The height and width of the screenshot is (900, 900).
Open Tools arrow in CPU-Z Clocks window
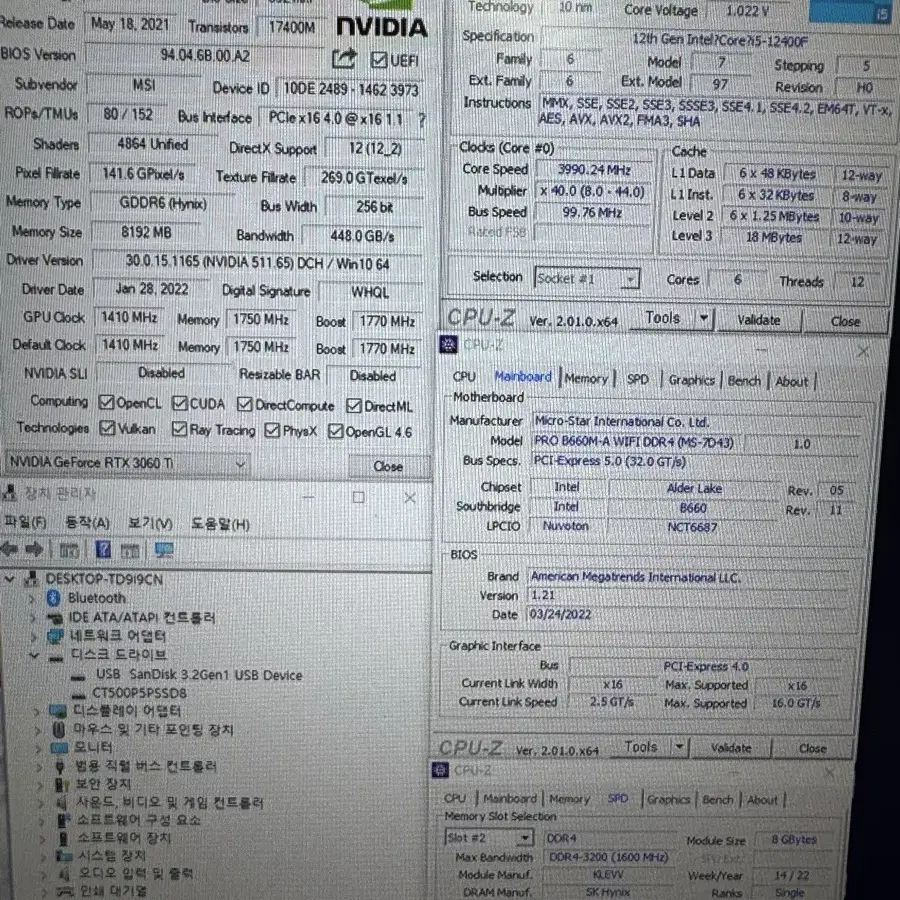point(704,318)
